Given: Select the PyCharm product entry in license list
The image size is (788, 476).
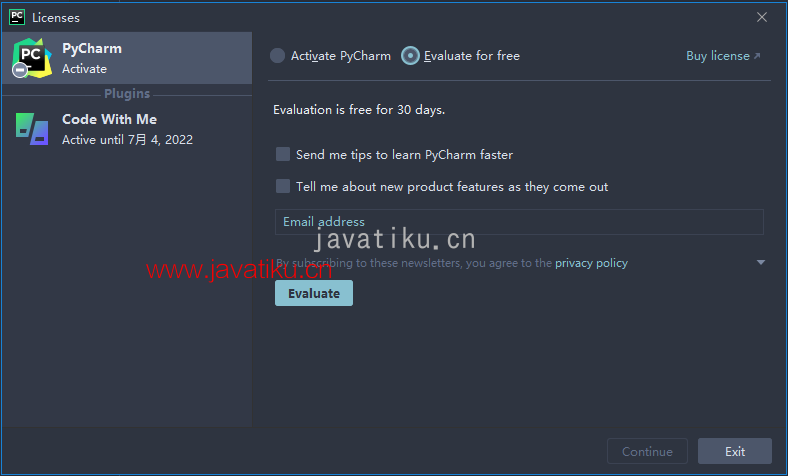Looking at the screenshot, I should click(127, 58).
